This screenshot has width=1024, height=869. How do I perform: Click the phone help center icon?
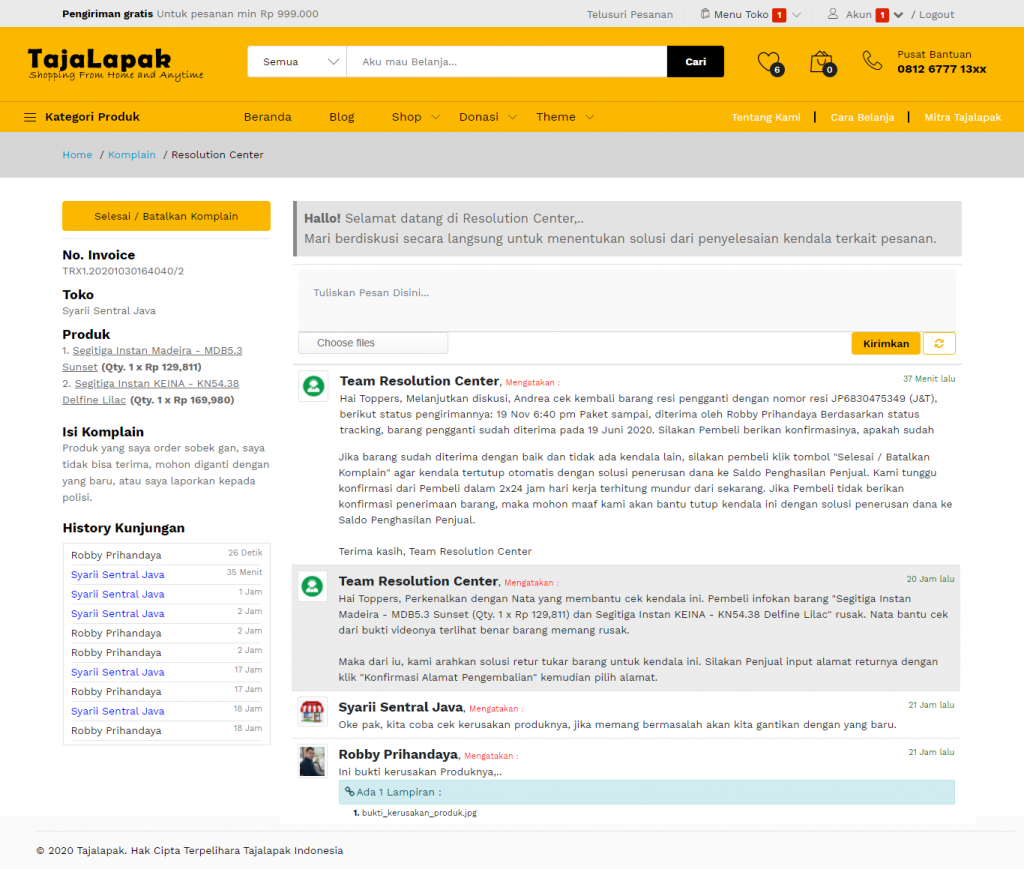[x=872, y=61]
